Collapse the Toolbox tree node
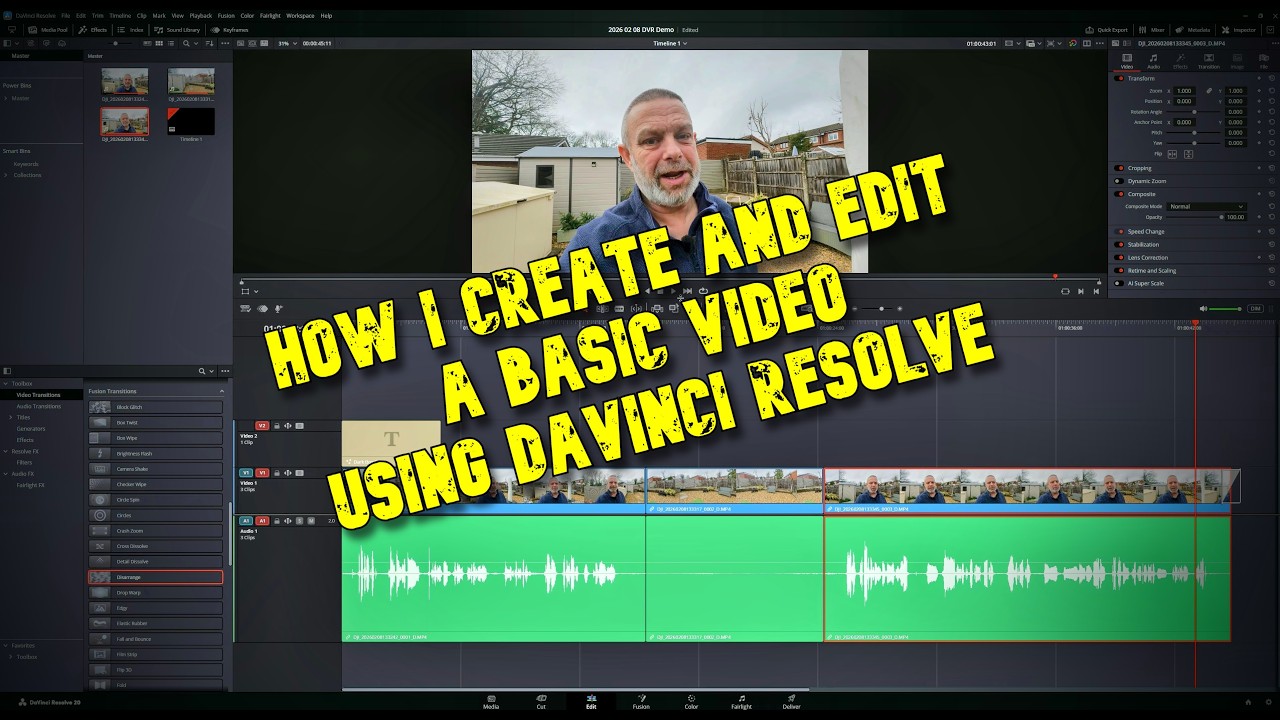The image size is (1280, 720). [x=4, y=383]
